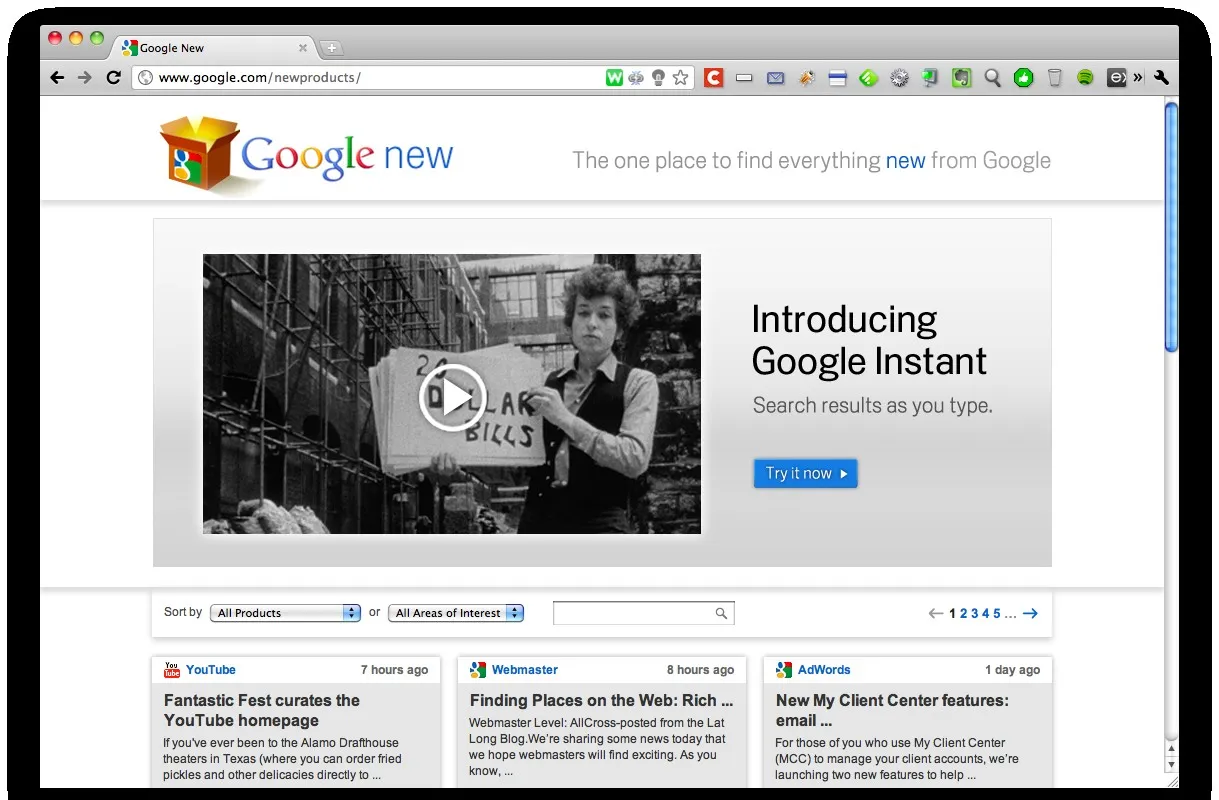Open 'Finding Places on the Web' article
The image size is (1219, 800).
click(601, 700)
